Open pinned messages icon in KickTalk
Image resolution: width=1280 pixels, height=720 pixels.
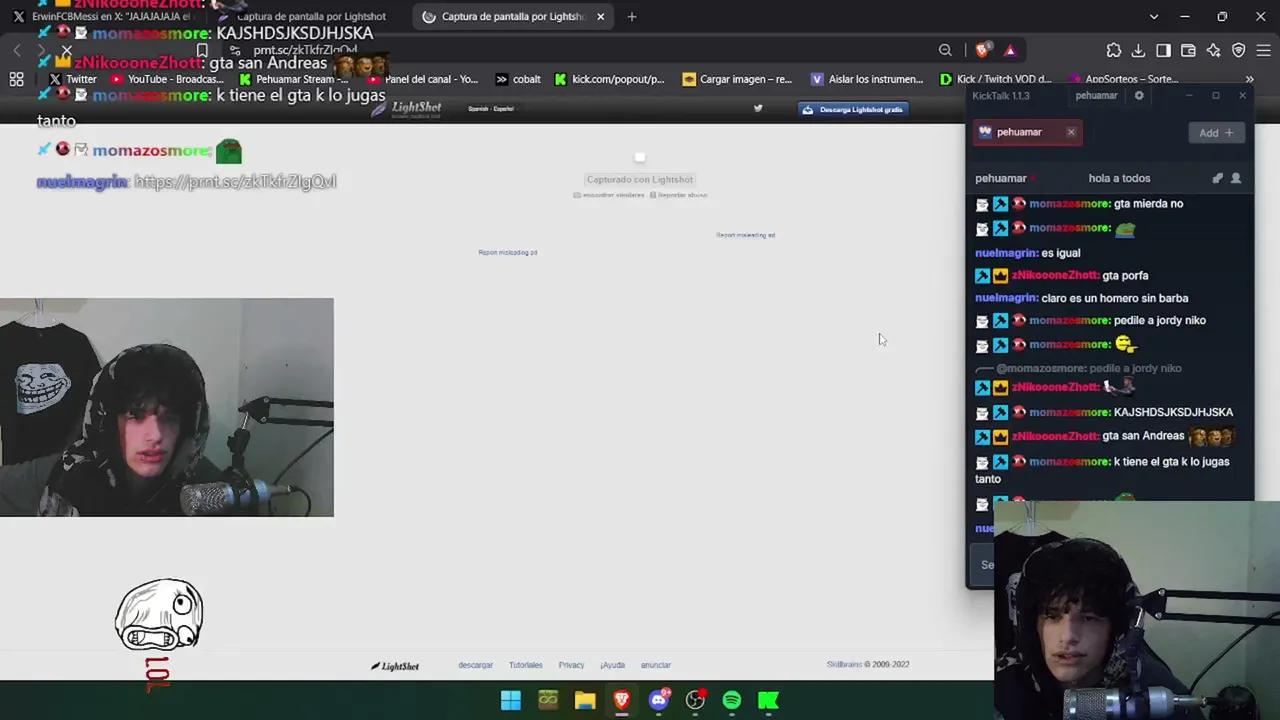(1217, 178)
